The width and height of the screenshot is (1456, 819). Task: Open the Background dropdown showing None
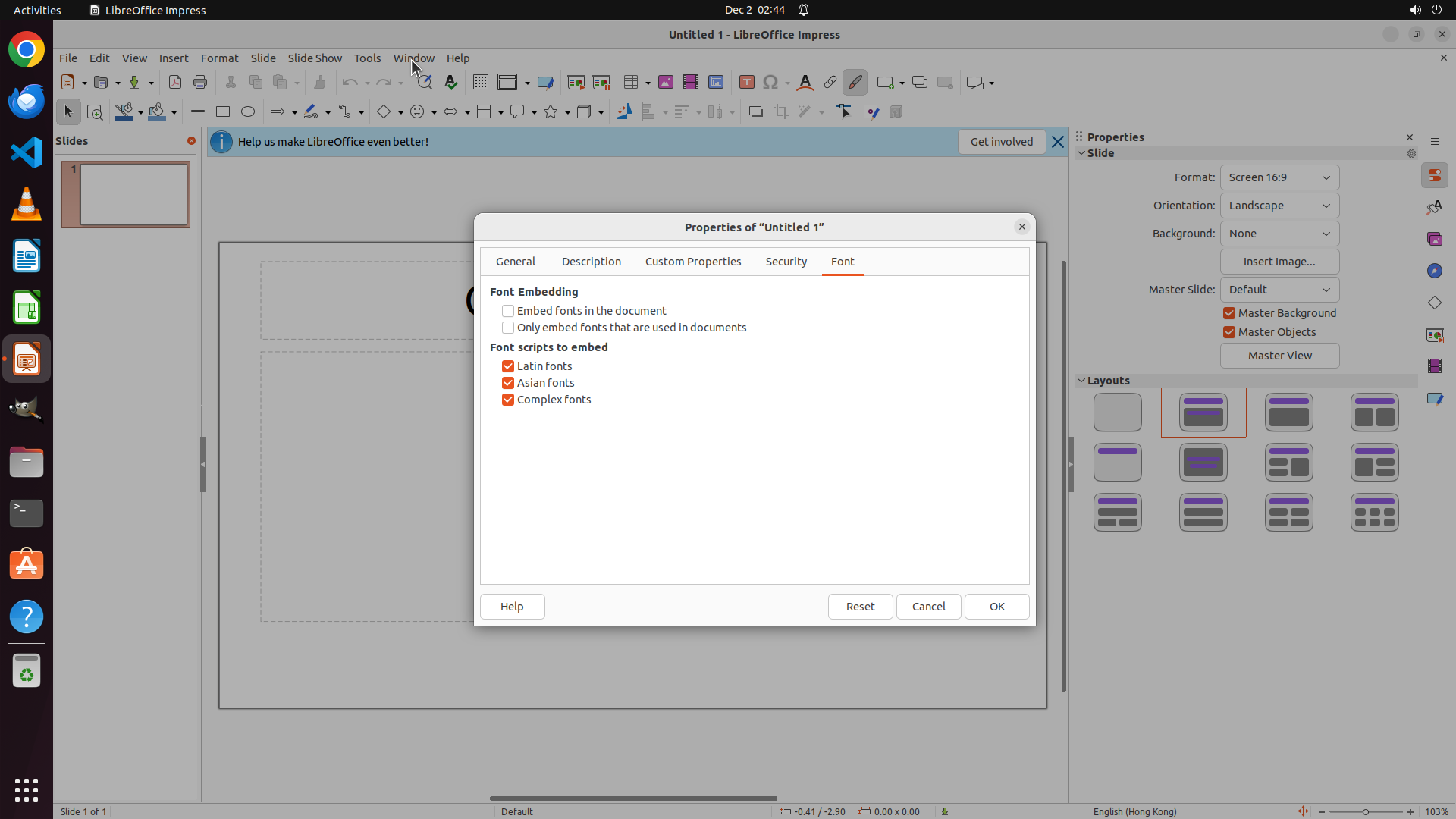[x=1279, y=234]
